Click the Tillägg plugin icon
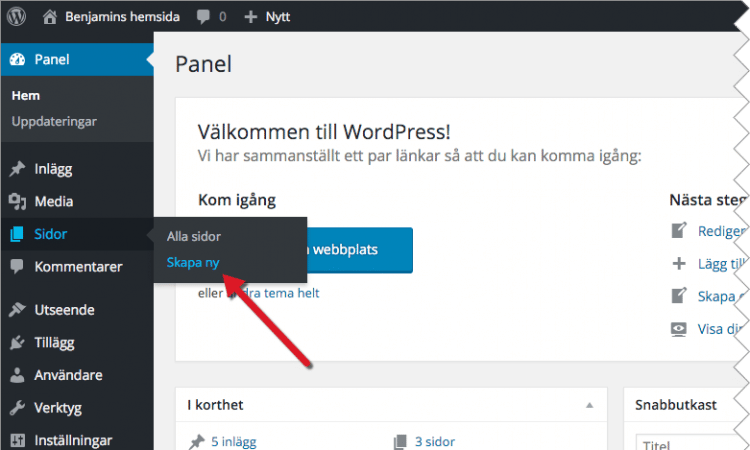Viewport: 750px width, 450px height. pos(17,342)
